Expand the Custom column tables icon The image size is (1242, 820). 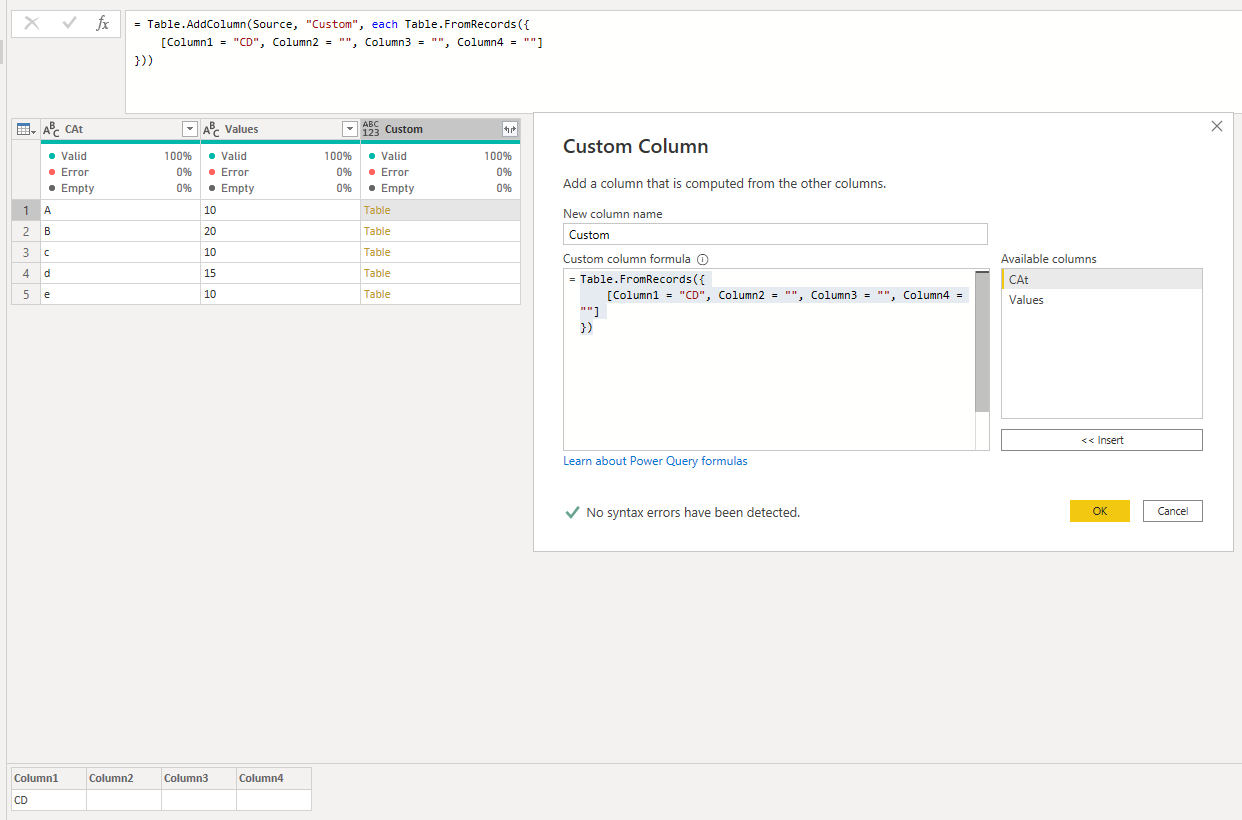(510, 129)
